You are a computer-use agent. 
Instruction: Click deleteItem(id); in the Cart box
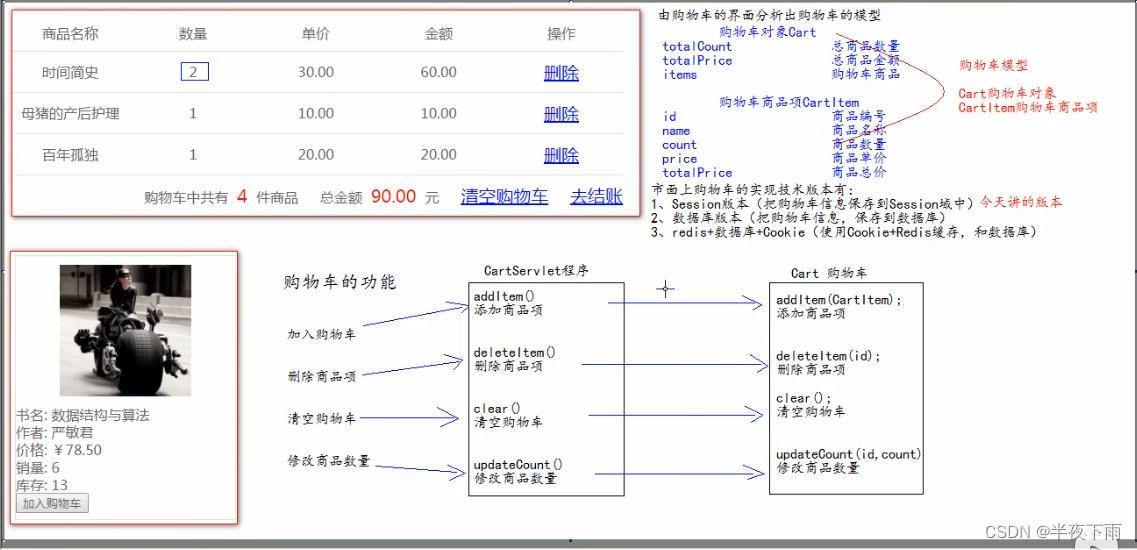[x=829, y=356]
